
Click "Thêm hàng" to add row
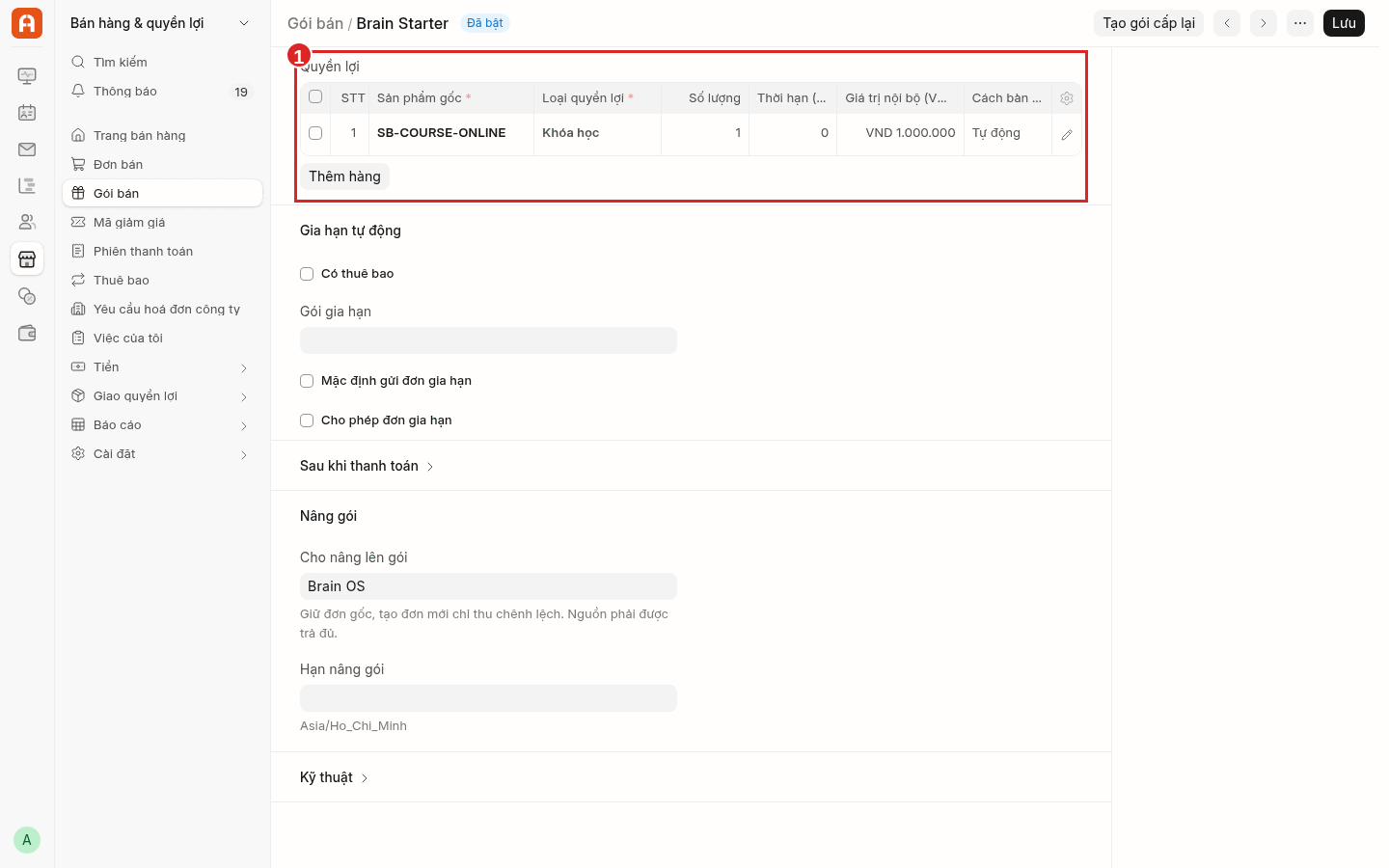pyautogui.click(x=344, y=176)
